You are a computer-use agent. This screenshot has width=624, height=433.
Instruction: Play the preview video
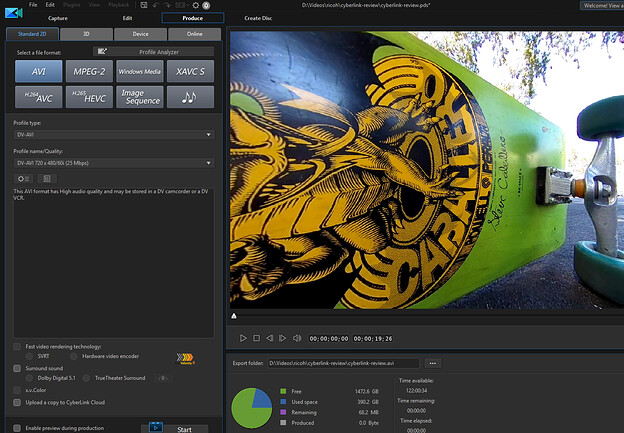[x=243, y=338]
